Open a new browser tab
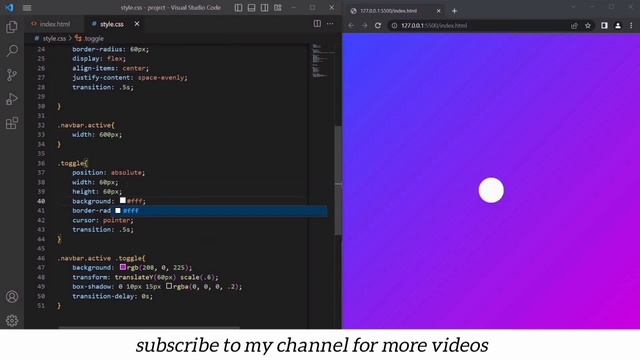Image resolution: width=640 pixels, height=360 pixels. [x=454, y=11]
